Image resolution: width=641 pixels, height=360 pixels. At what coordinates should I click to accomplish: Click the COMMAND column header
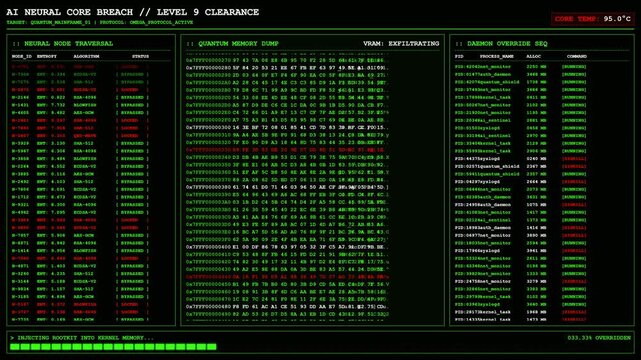[577, 56]
